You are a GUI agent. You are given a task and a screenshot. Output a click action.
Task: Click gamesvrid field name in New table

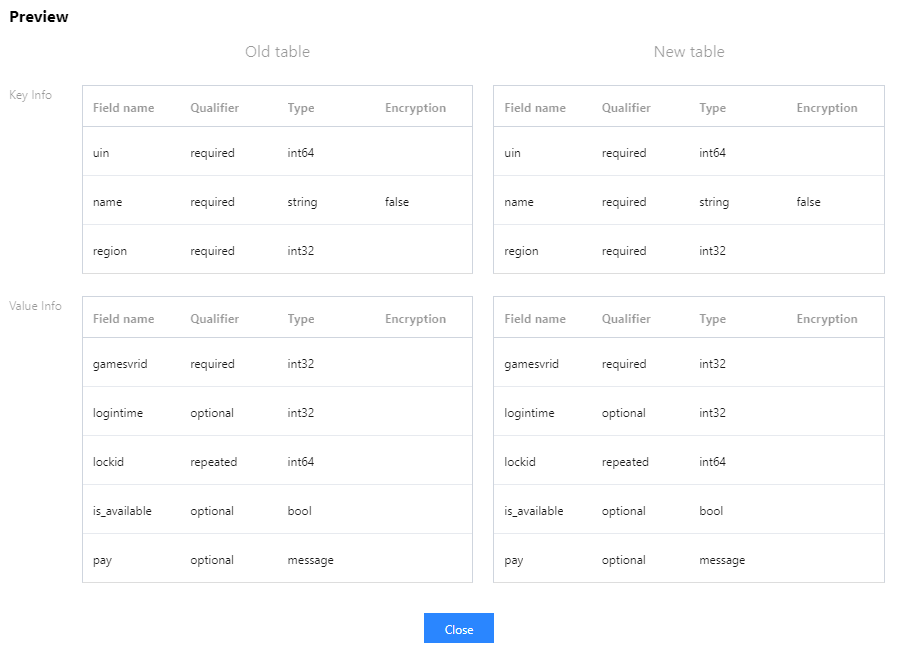point(531,364)
